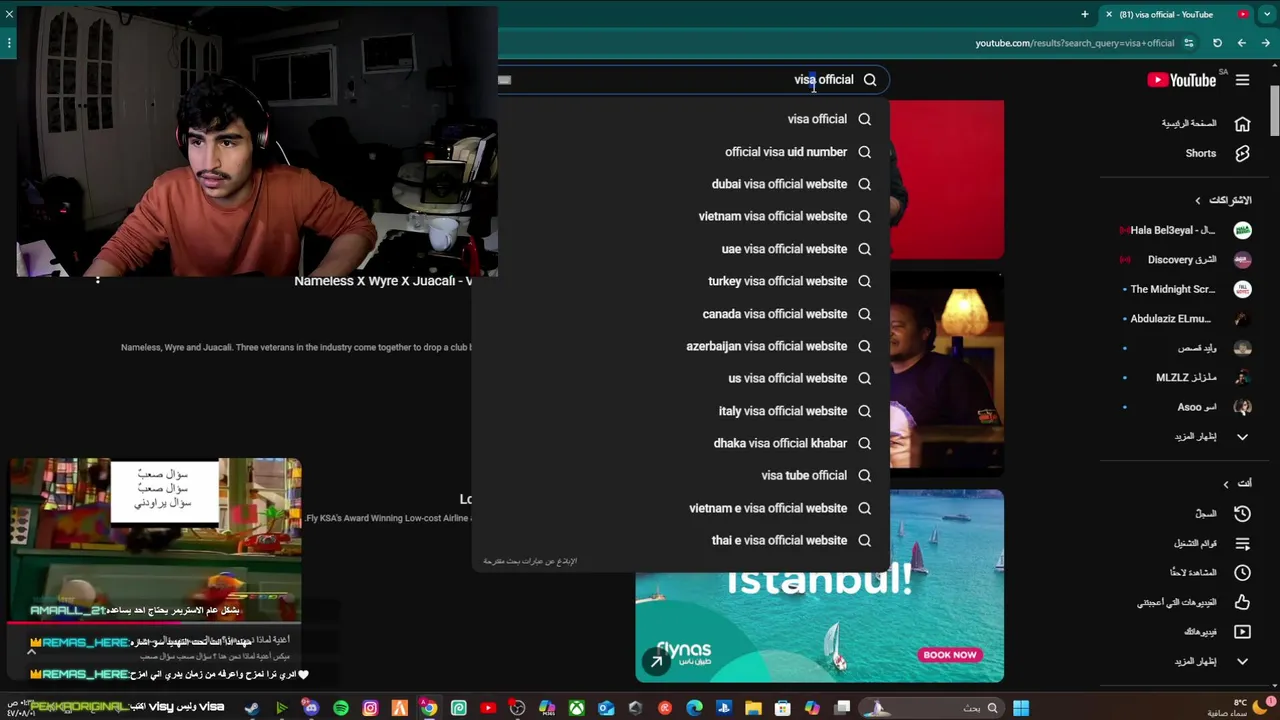Screen dimensions: 1280x720
Task: Open watch history icon in sidebar
Action: click(x=1242, y=513)
